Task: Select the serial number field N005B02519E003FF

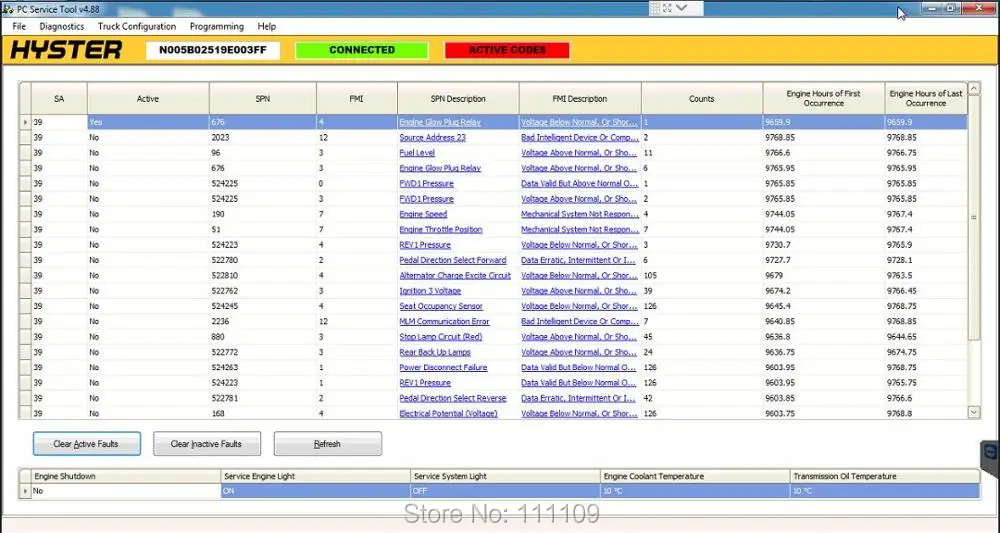Action: (213, 50)
